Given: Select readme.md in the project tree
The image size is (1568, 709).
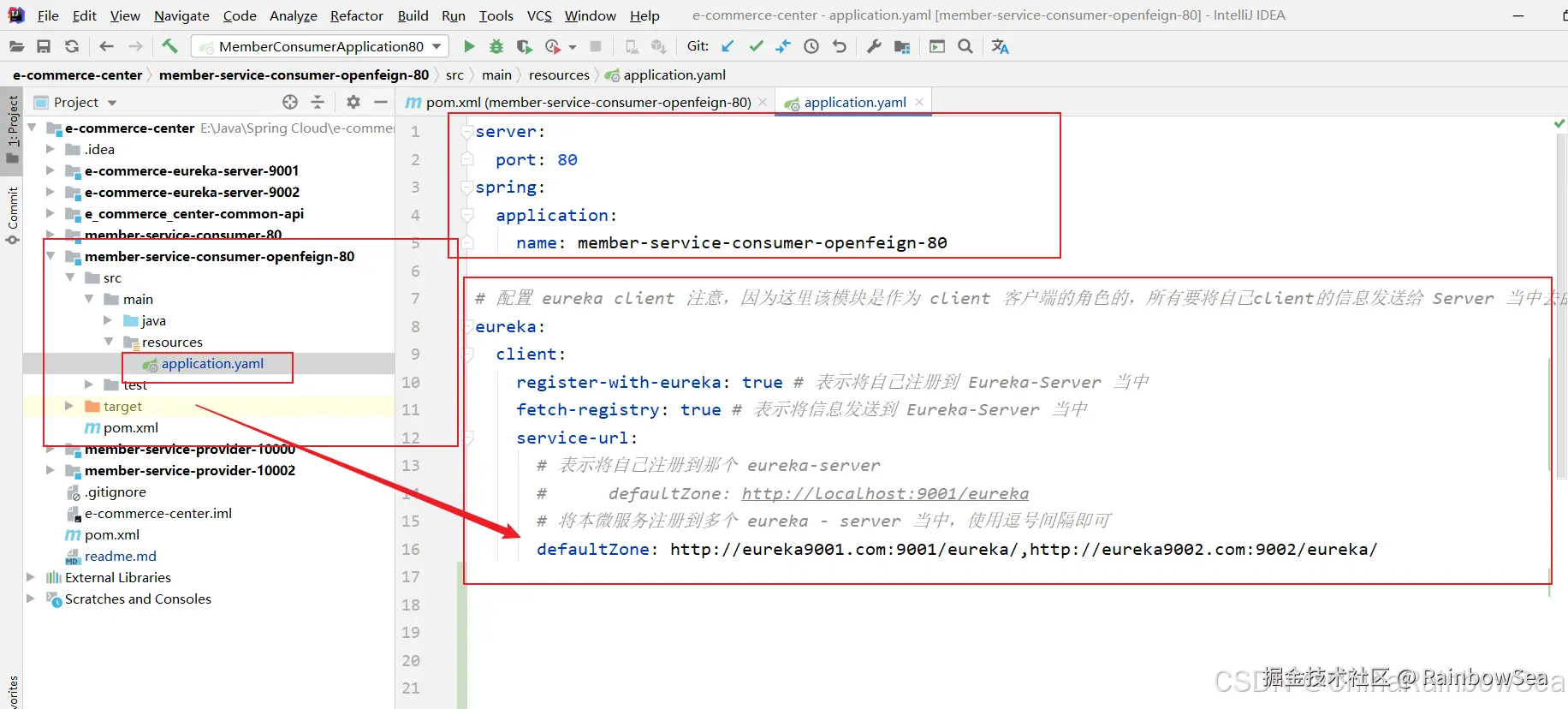Looking at the screenshot, I should pos(120,556).
